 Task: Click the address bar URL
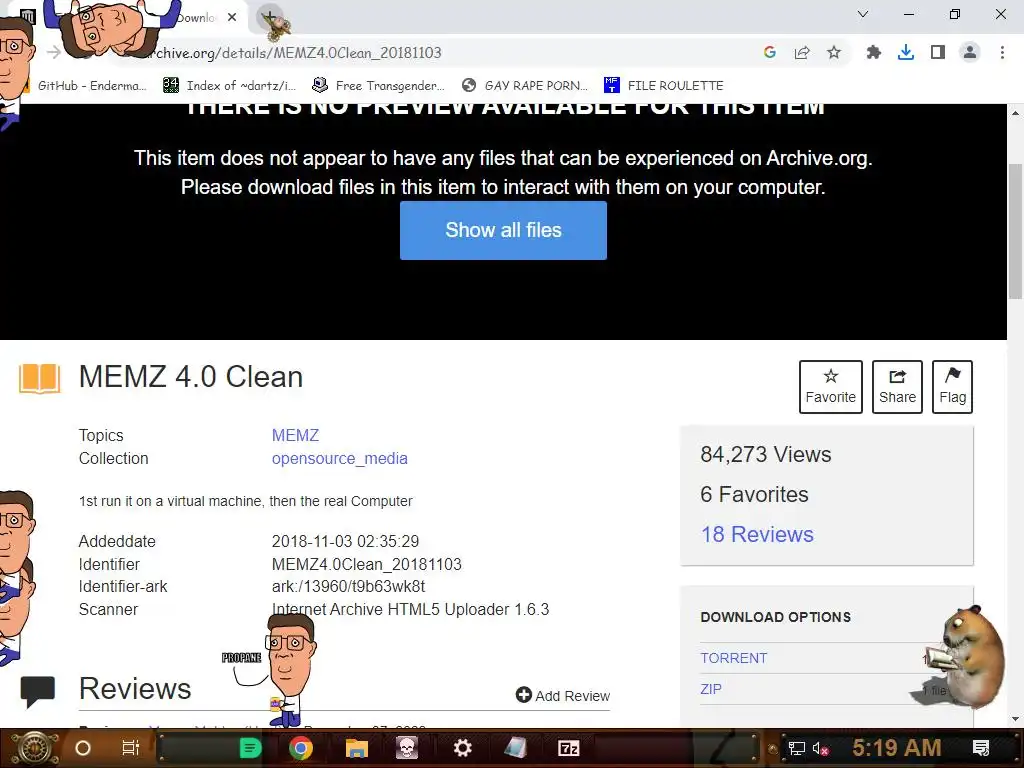(293, 52)
